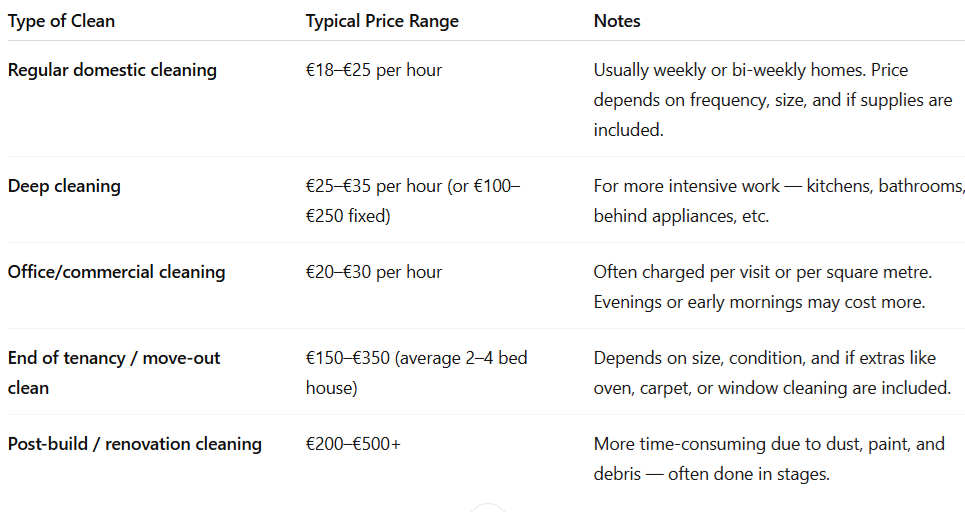Click the note about dust, paint, and debris

(769, 458)
